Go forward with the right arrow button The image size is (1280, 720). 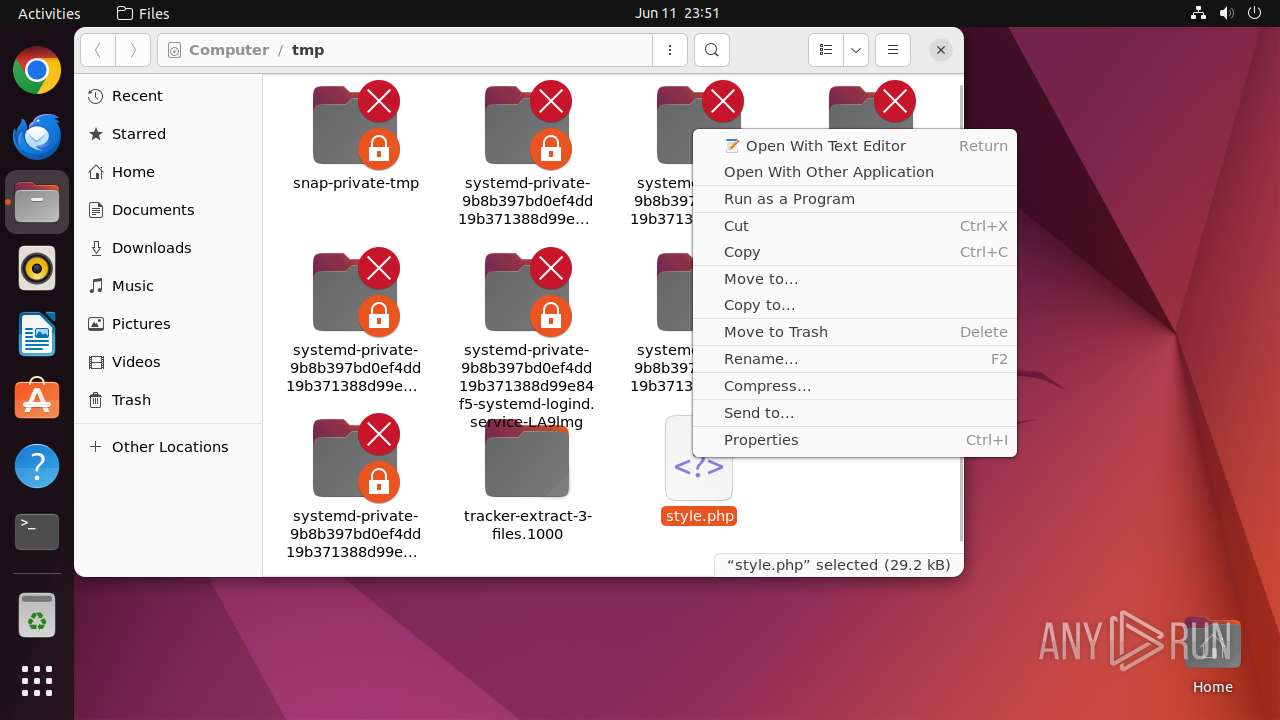pos(133,50)
